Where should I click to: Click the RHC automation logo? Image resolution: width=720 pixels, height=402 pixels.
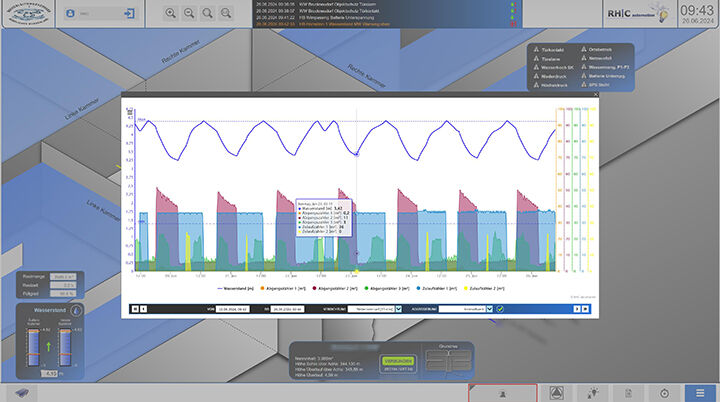[x=638, y=14]
